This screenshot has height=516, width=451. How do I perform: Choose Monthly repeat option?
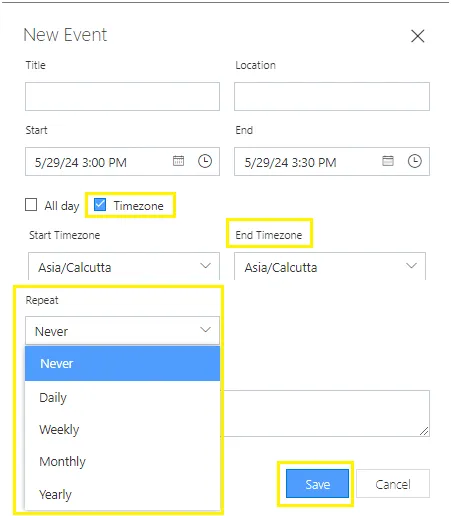point(122,462)
